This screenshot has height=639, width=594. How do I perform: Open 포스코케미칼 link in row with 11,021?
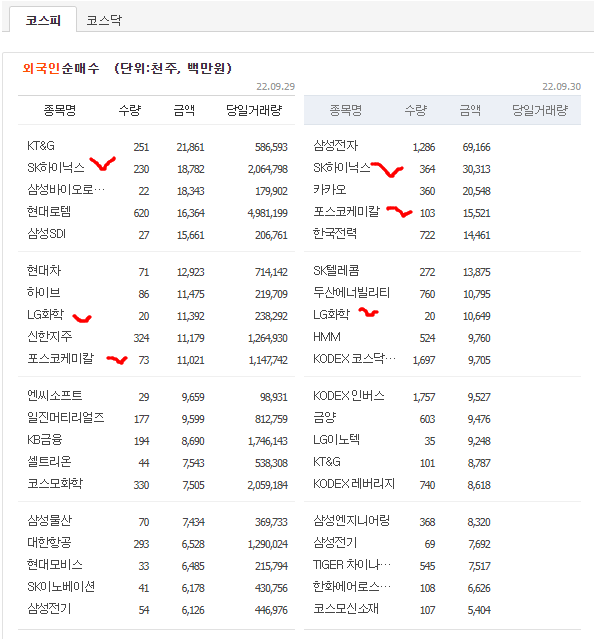(x=60, y=359)
